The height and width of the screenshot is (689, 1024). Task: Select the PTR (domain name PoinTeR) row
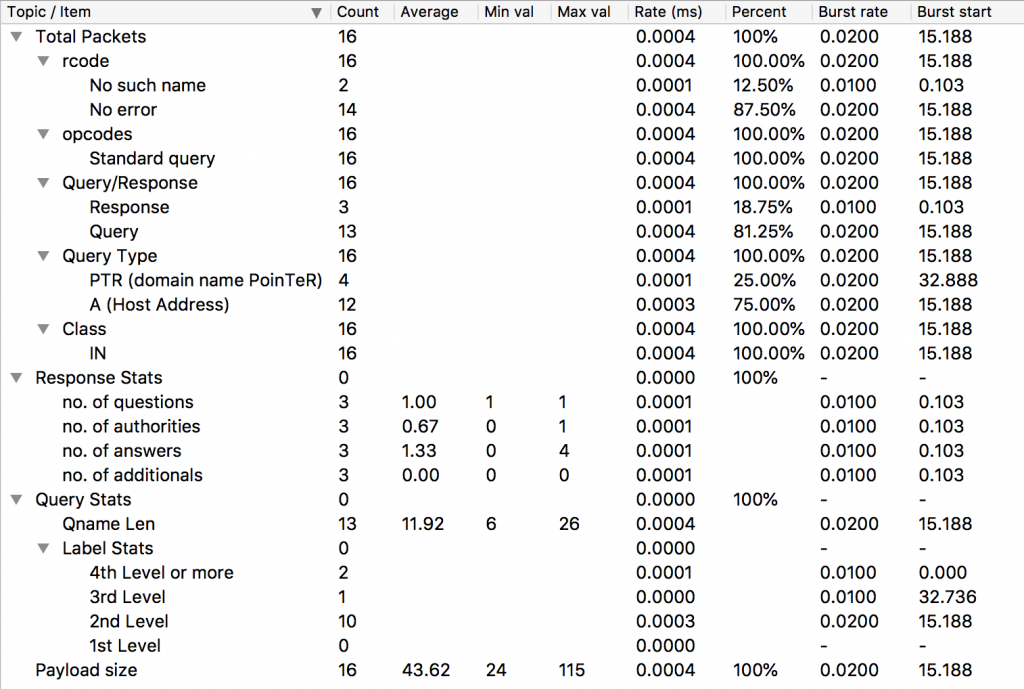(512, 281)
